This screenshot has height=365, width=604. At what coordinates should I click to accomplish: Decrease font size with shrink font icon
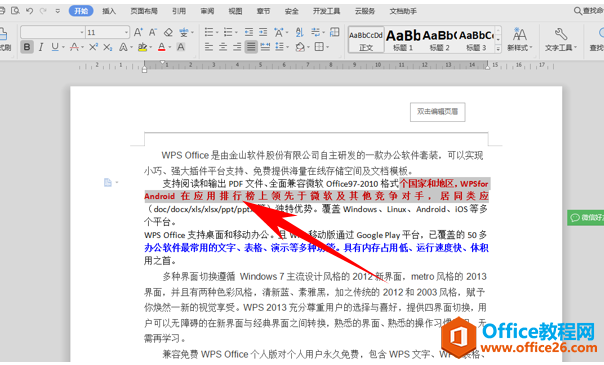pyautogui.click(x=153, y=32)
